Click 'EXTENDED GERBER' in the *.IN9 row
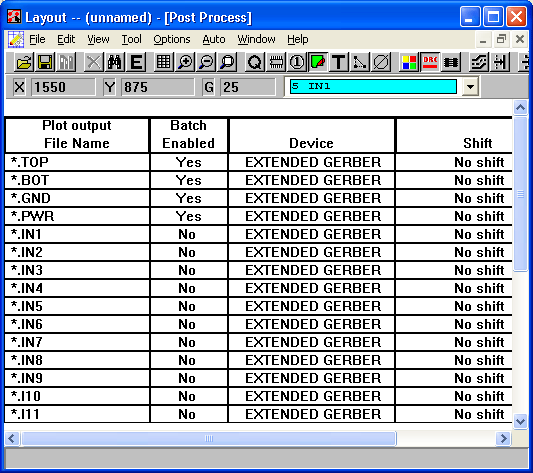The image size is (533, 473). (x=313, y=378)
